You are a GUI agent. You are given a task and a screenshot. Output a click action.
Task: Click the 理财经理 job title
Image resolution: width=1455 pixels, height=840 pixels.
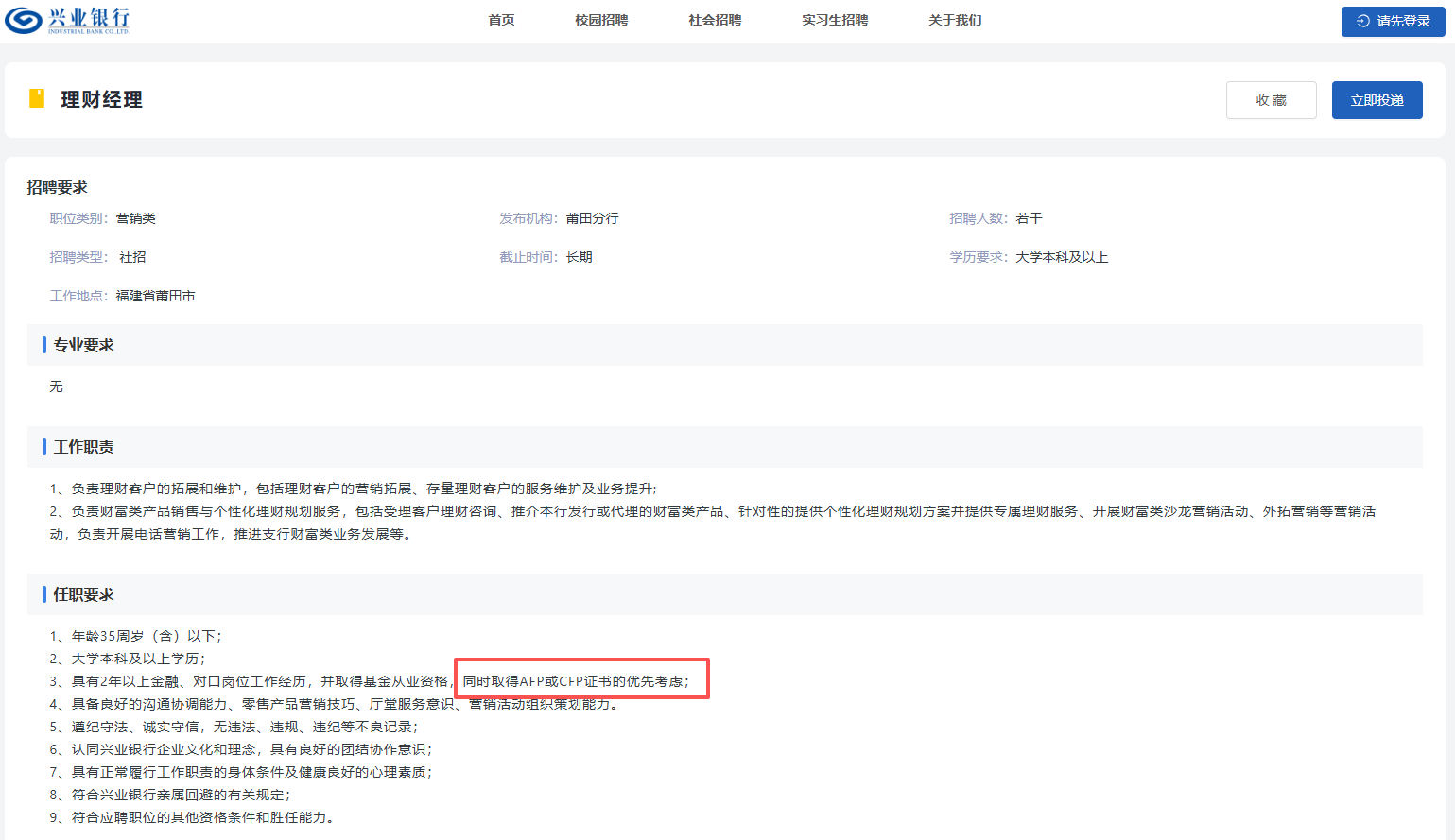[101, 99]
